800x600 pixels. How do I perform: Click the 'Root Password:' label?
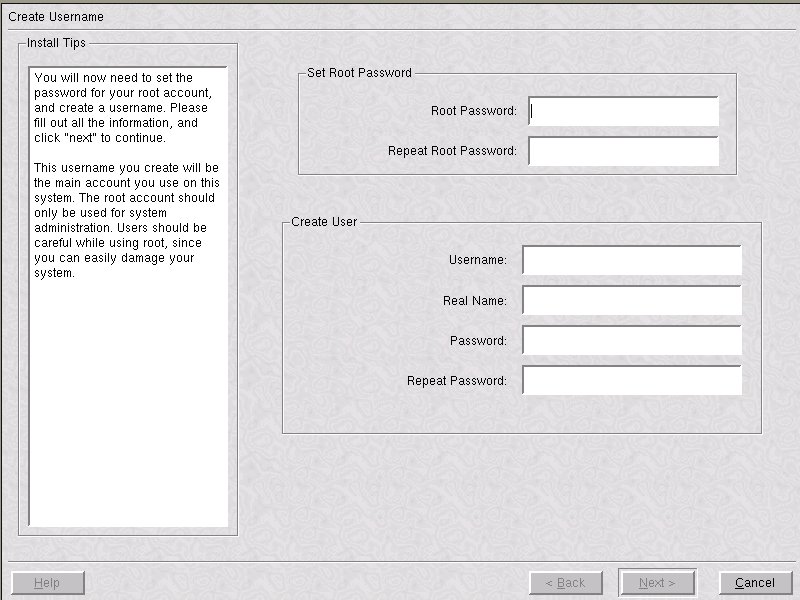(x=473, y=111)
